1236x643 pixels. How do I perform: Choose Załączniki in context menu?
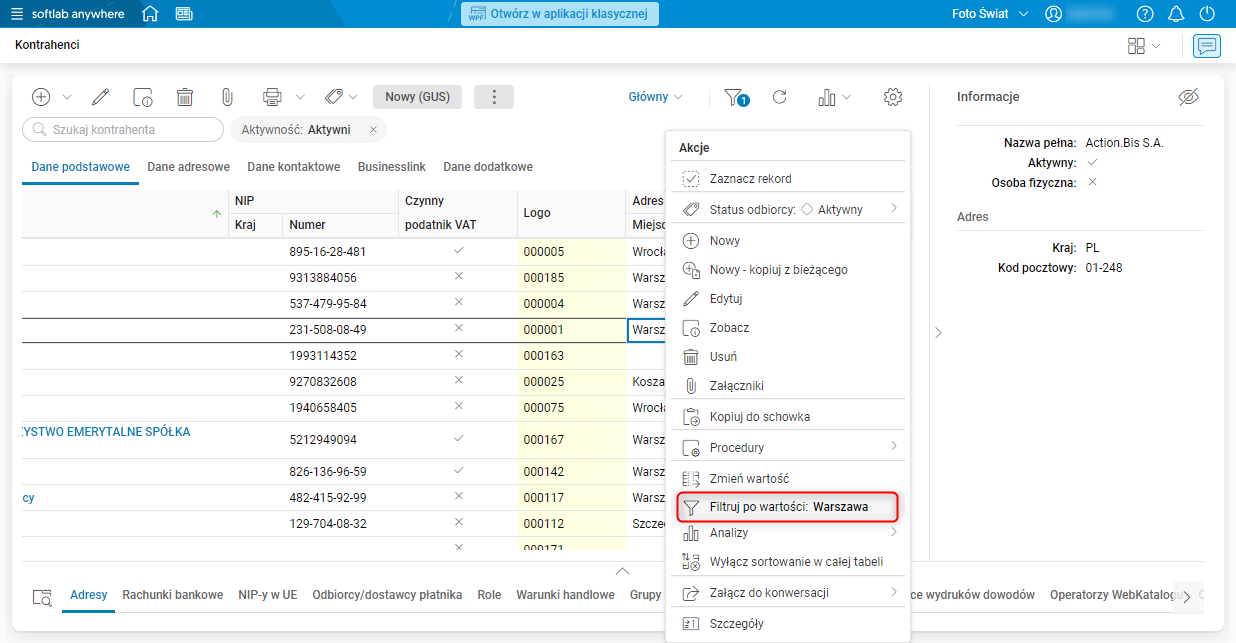tap(787, 386)
